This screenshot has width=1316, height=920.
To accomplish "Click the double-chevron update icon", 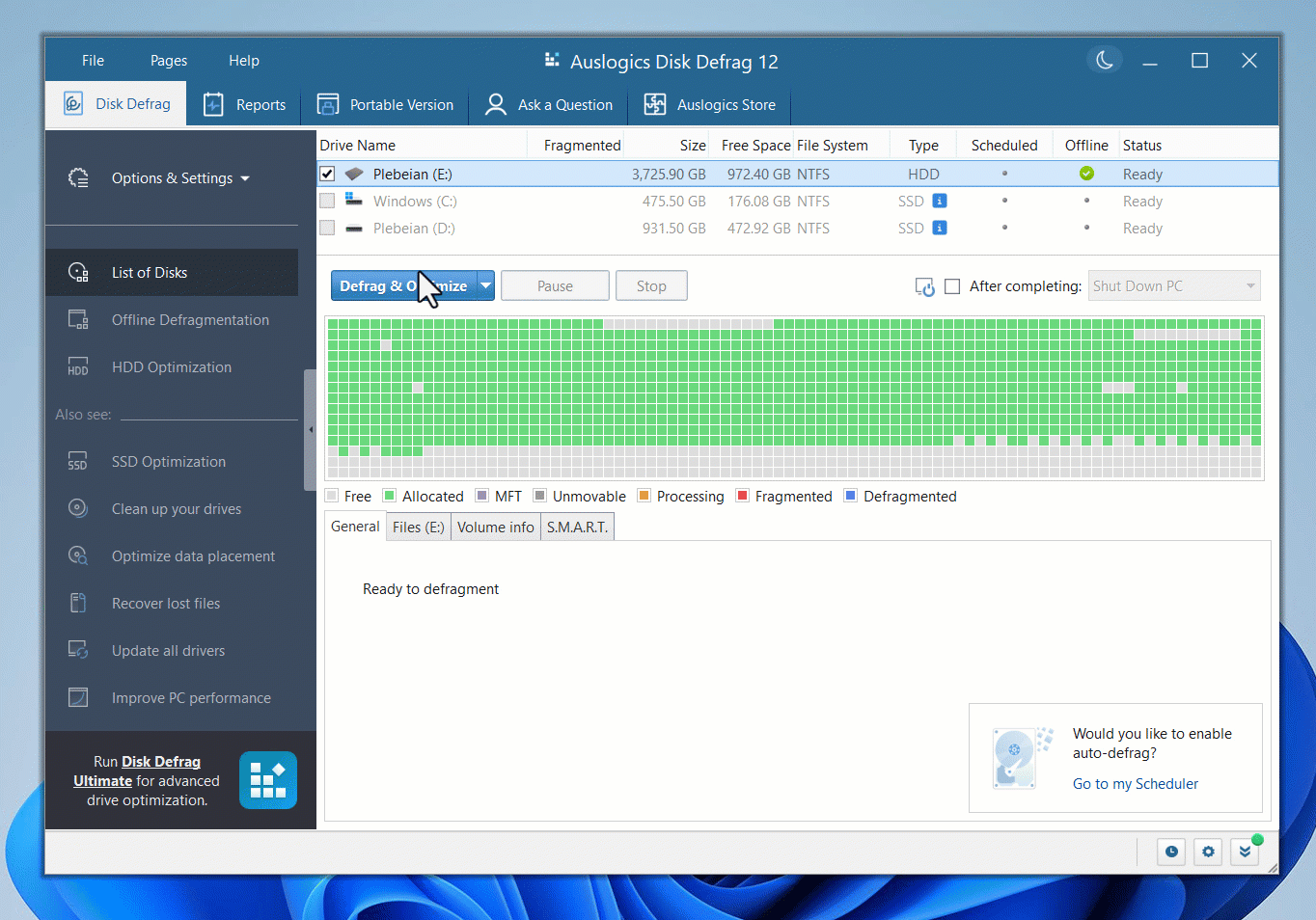I will coord(1245,852).
